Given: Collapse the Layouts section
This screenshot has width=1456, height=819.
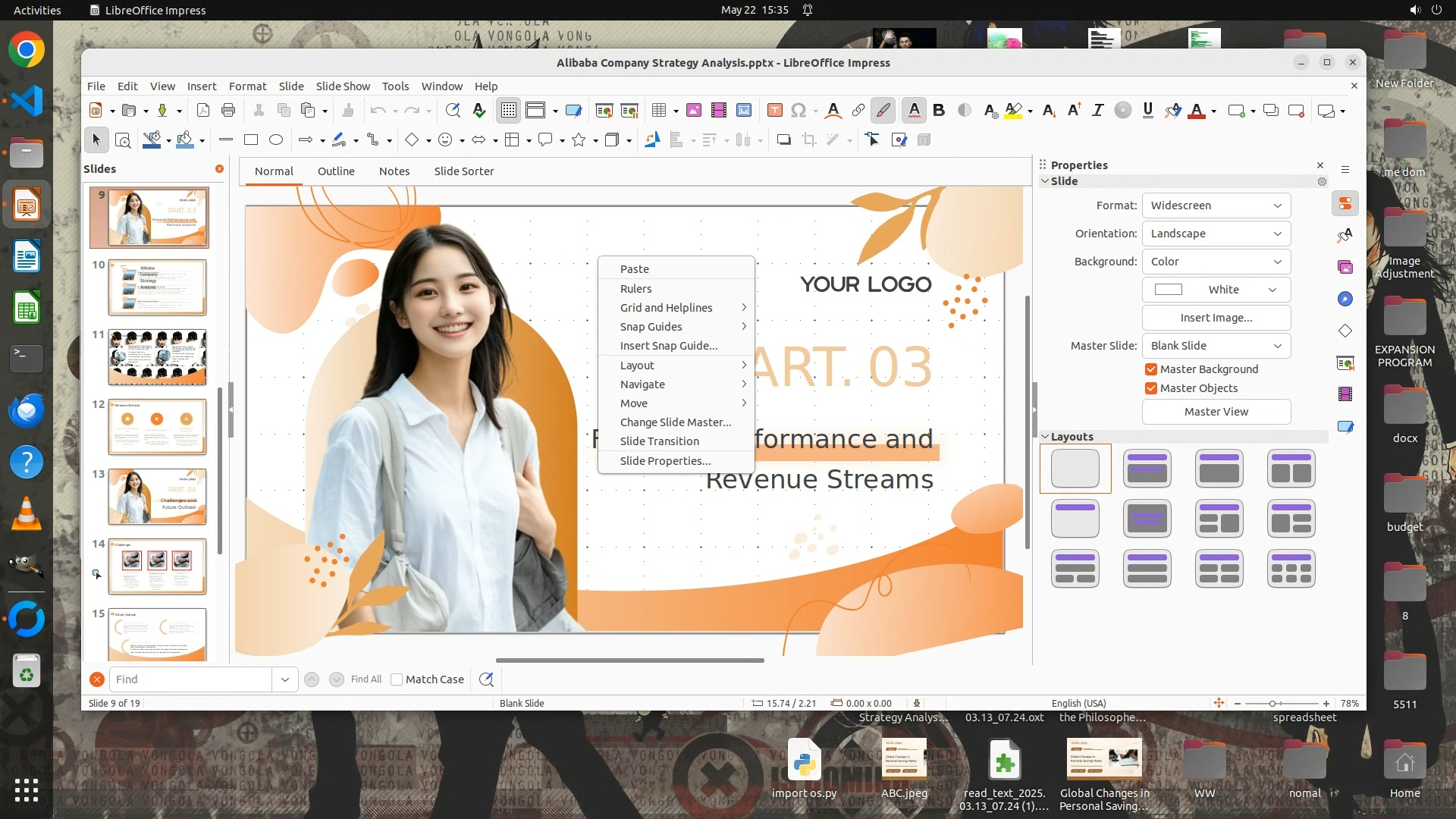Looking at the screenshot, I should (x=1045, y=437).
